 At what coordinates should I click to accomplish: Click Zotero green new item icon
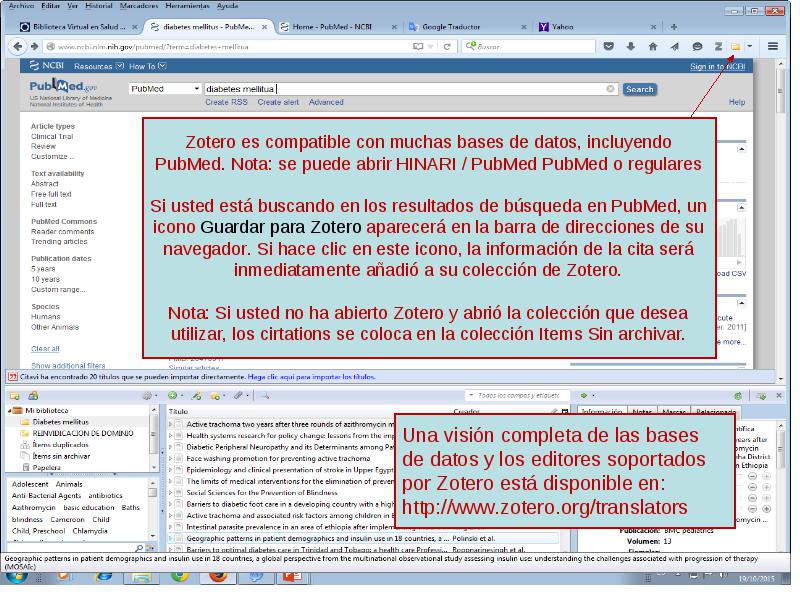(174, 396)
